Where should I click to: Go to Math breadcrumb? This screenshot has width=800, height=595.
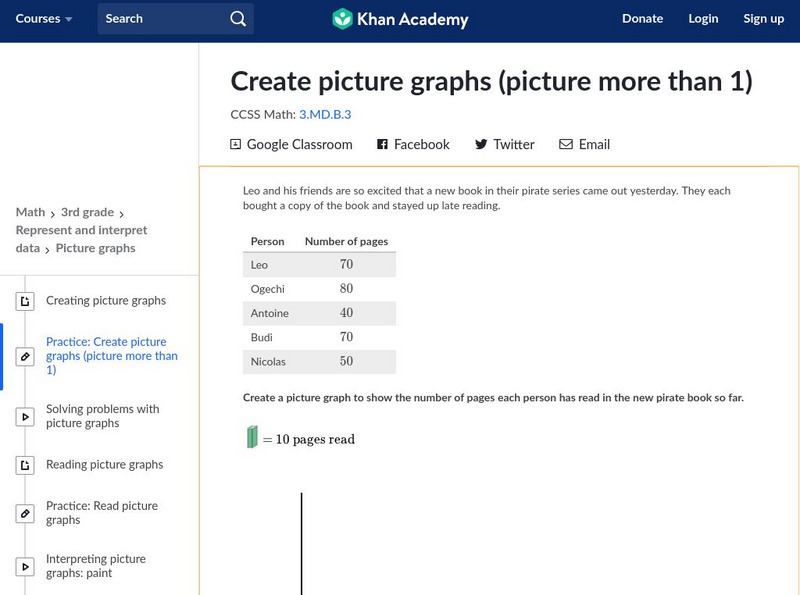[30, 212]
